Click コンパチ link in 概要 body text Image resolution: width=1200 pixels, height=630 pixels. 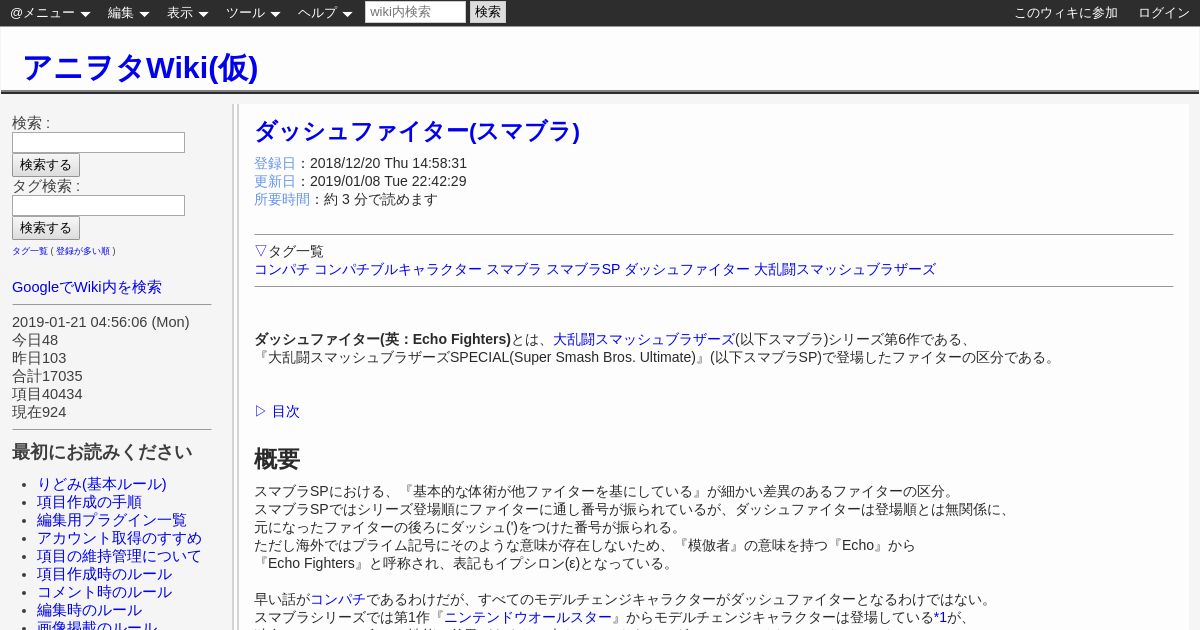coord(338,599)
